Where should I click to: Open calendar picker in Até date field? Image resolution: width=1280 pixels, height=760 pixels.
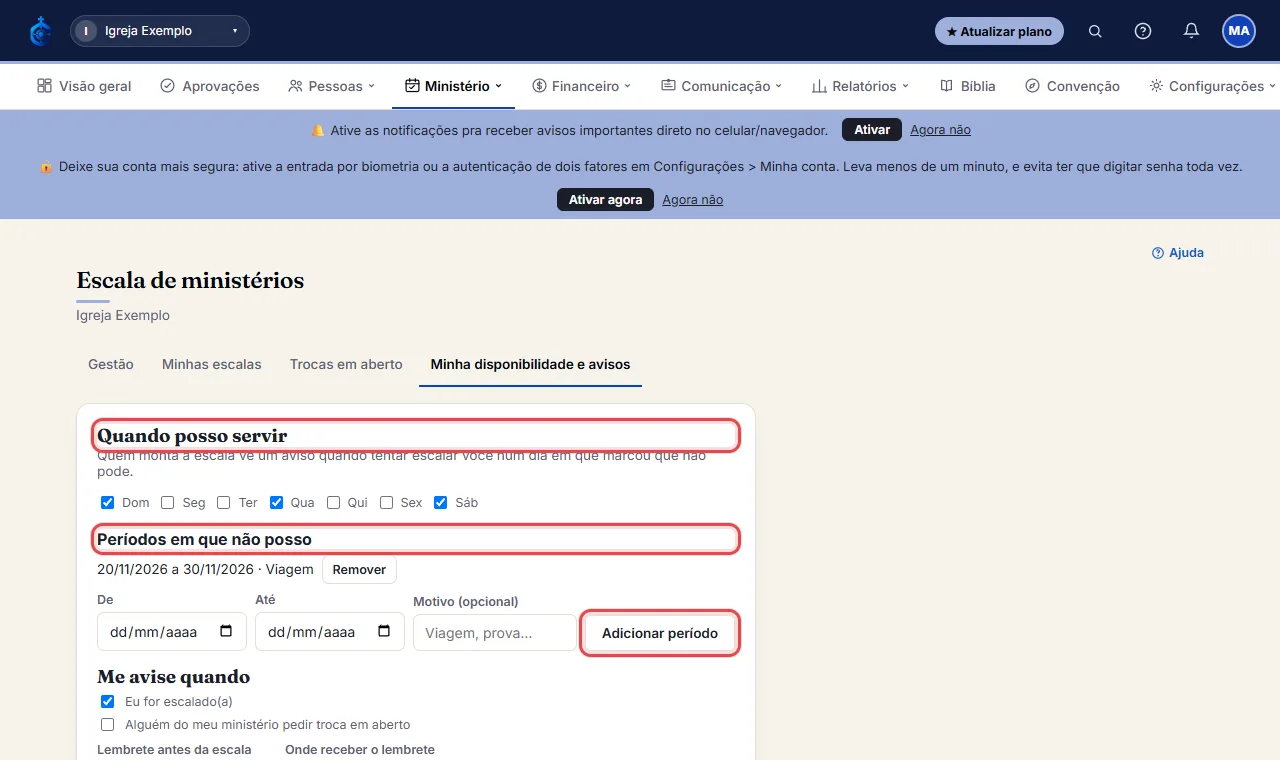[384, 632]
